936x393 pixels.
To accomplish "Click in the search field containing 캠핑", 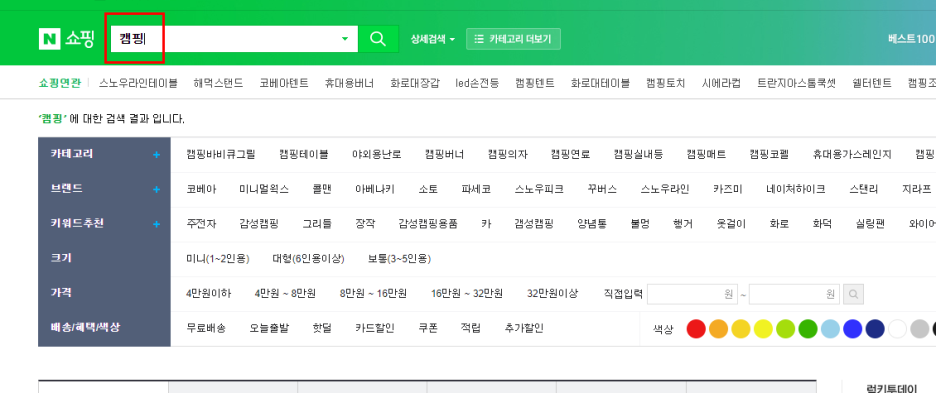I will pos(234,39).
